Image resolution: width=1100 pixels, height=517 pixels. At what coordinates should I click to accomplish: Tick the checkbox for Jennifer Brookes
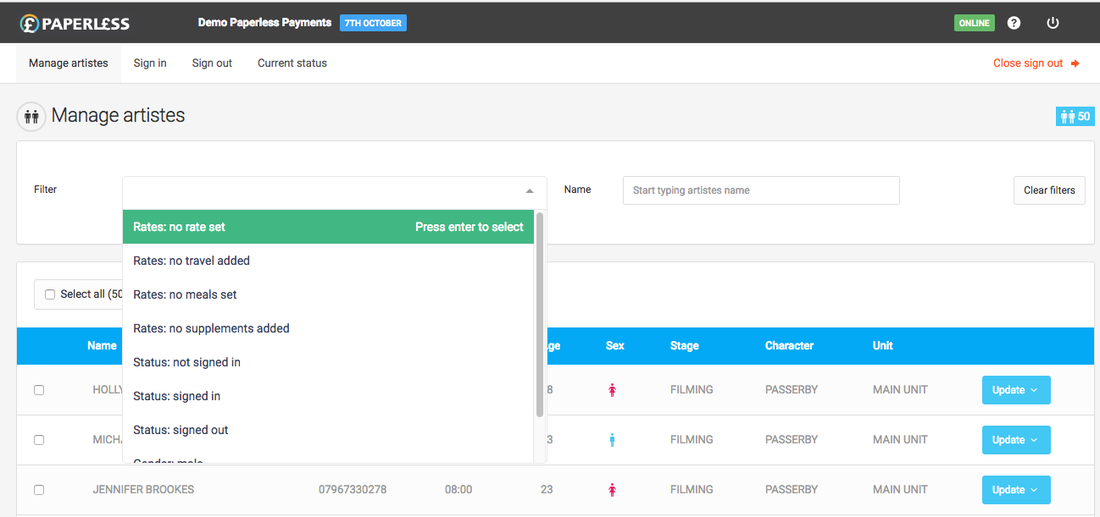click(x=39, y=490)
